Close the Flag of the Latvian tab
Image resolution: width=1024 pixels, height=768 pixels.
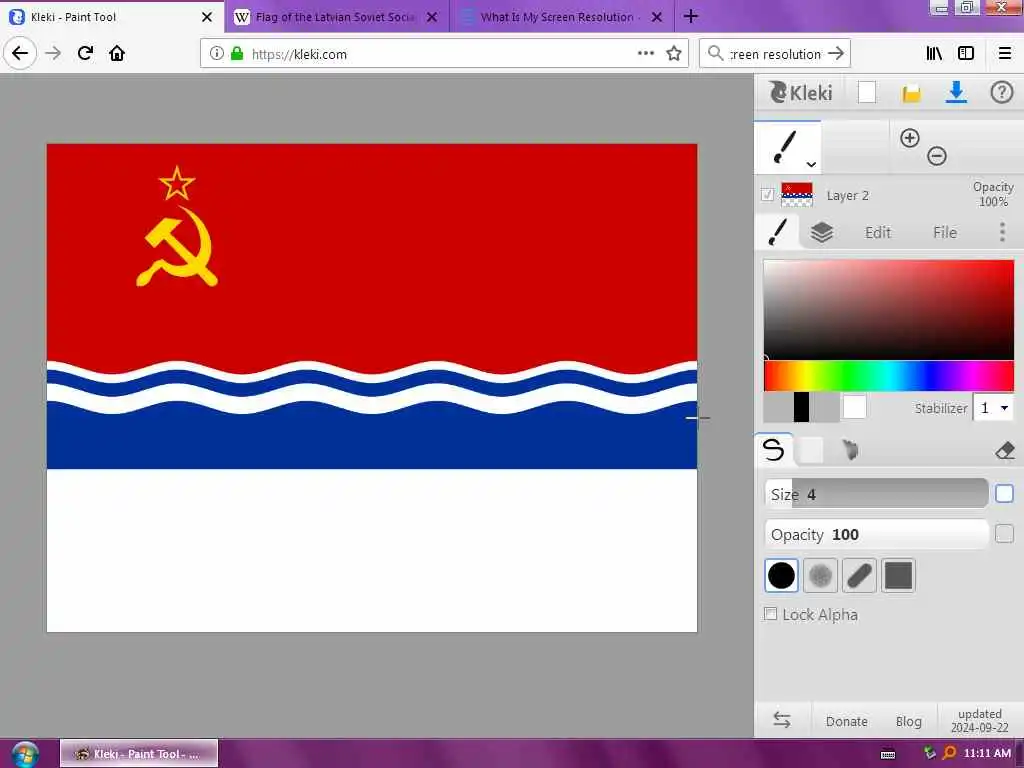point(432,17)
